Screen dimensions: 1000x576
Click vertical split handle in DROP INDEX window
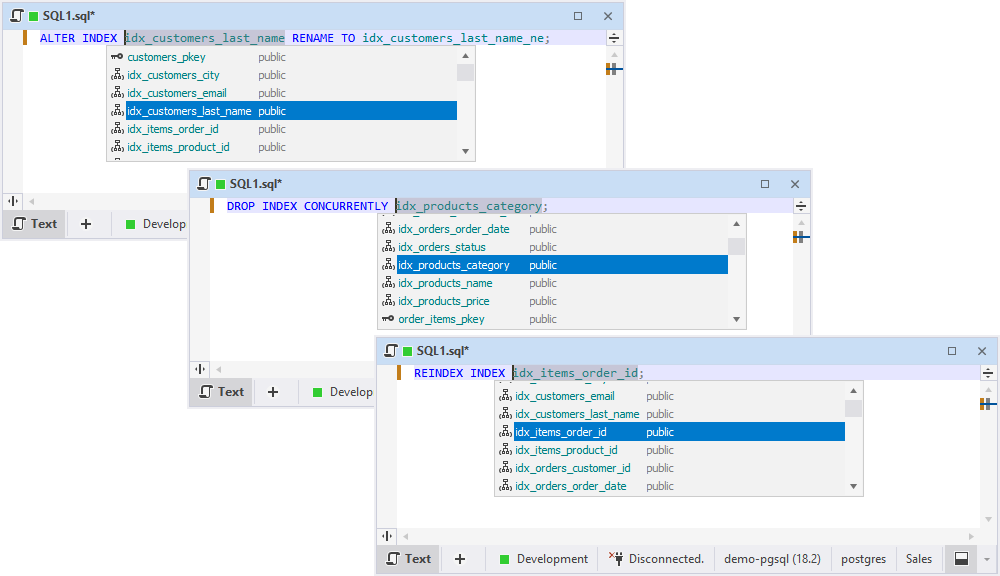pyautogui.click(x=200, y=369)
